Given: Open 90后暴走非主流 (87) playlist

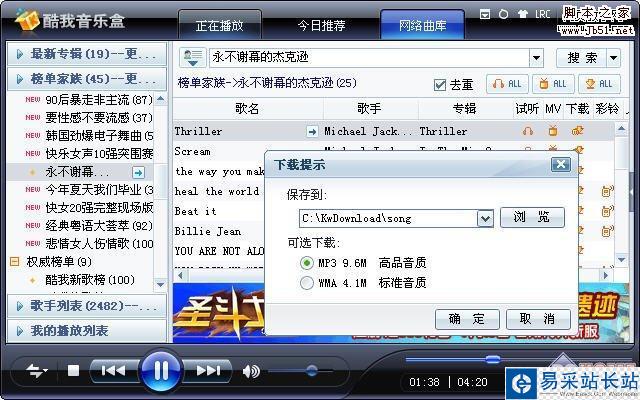Looking at the screenshot, I should point(99,100).
